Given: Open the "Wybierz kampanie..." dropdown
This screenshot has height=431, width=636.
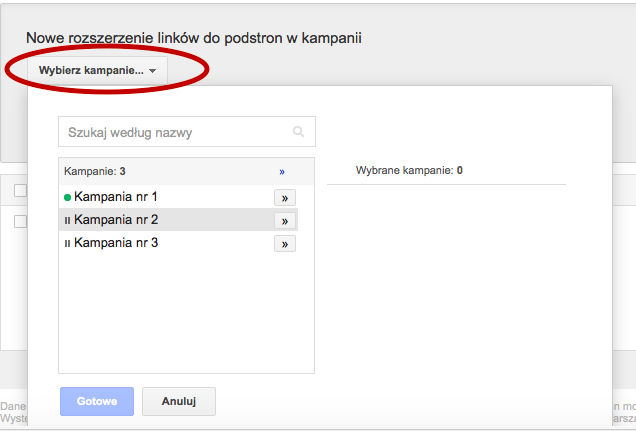Looking at the screenshot, I should tap(97, 71).
